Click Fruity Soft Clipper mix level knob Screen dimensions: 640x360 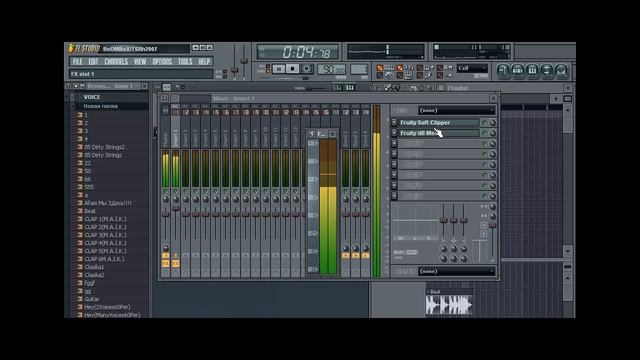[x=493, y=122]
